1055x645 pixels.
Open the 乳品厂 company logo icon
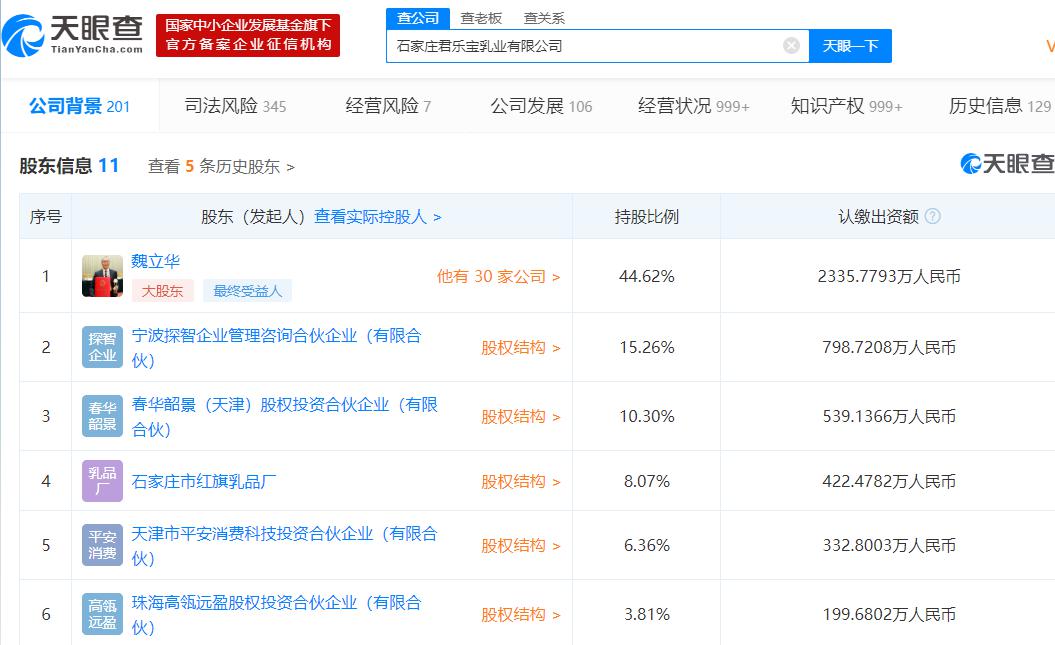click(x=102, y=481)
